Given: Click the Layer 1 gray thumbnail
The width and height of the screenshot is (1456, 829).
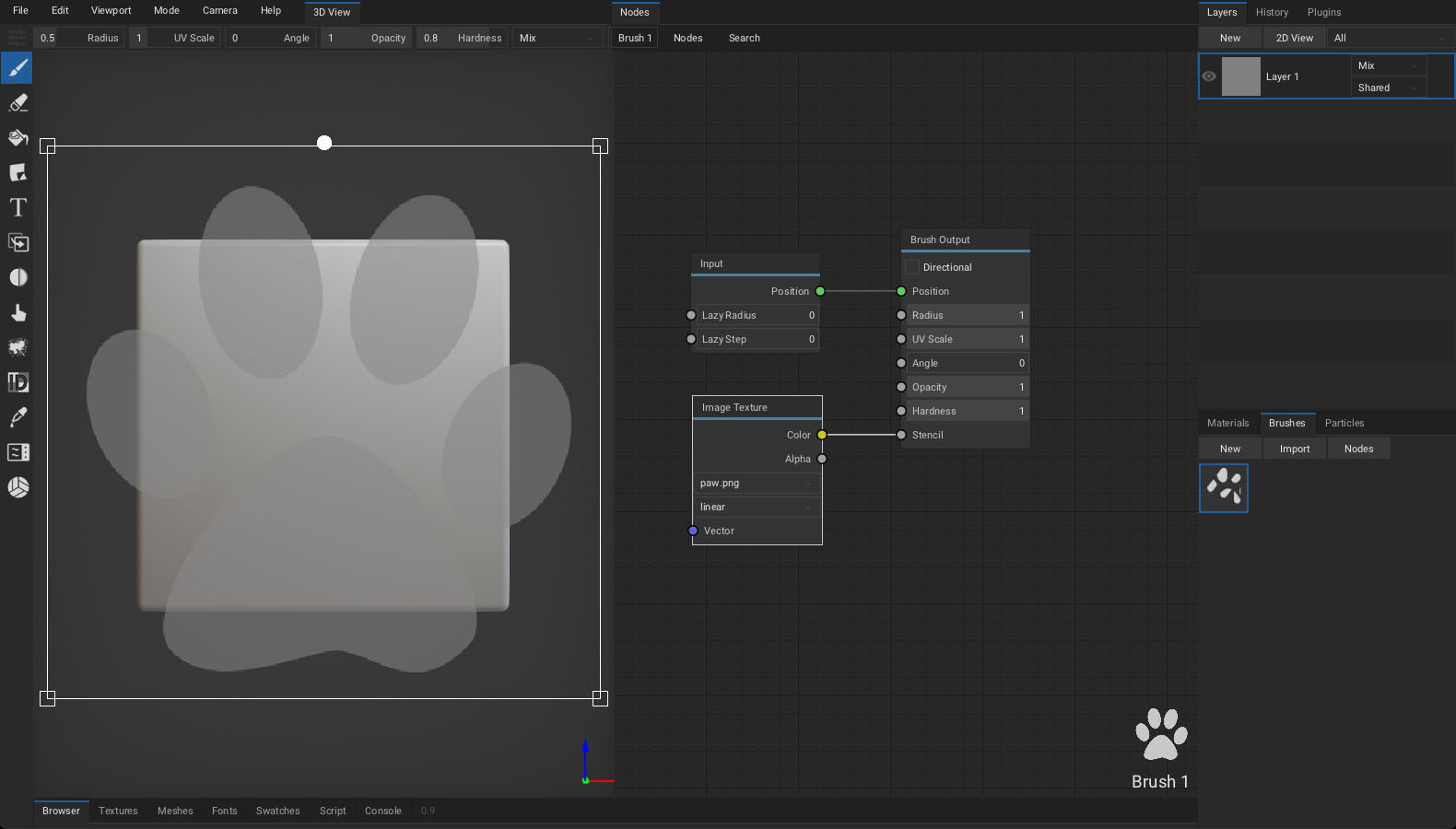Looking at the screenshot, I should (x=1241, y=76).
